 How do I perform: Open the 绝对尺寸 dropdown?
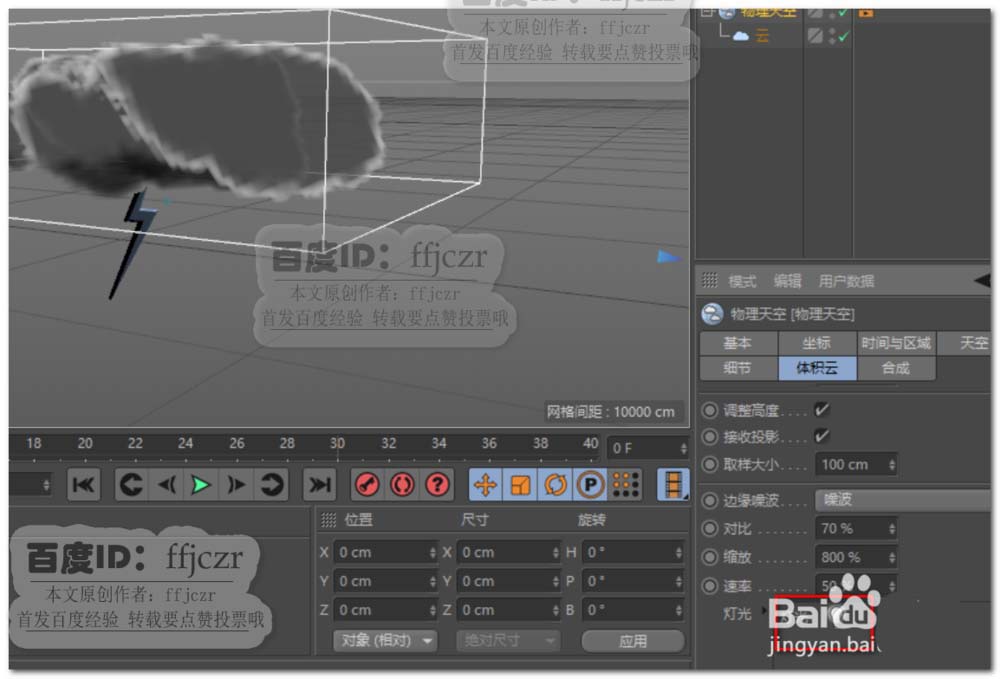(x=508, y=640)
